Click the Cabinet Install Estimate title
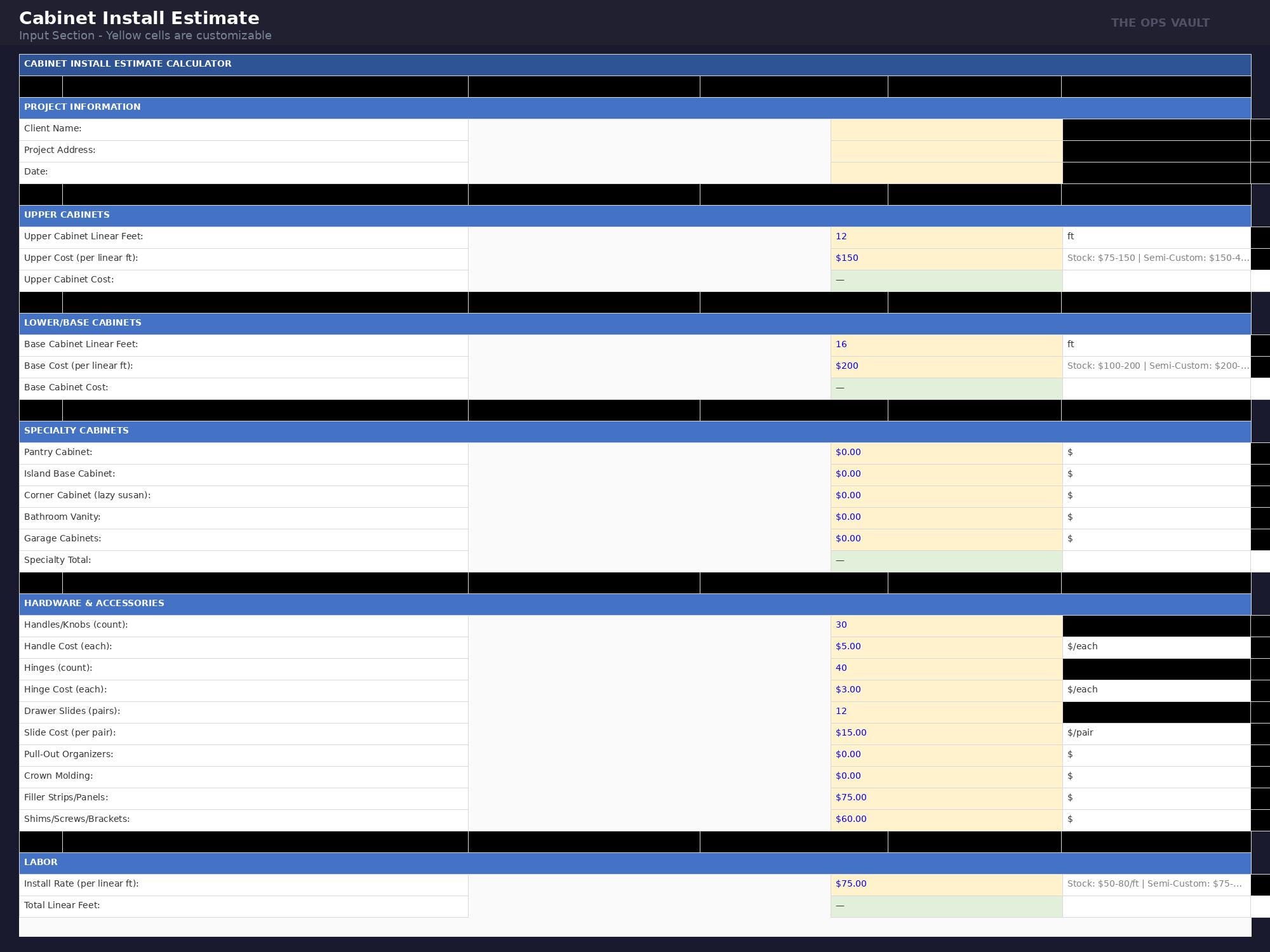Screen dimensions: 1270x952 click(x=139, y=18)
